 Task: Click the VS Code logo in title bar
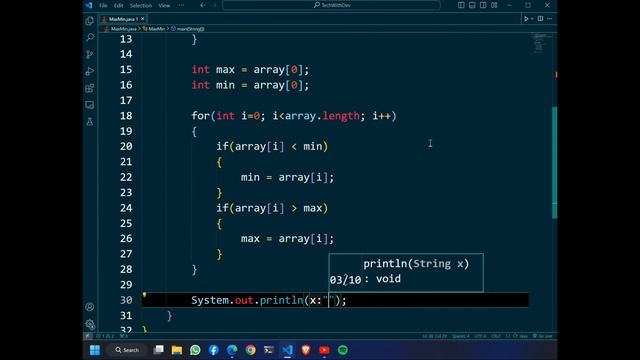[x=89, y=5]
